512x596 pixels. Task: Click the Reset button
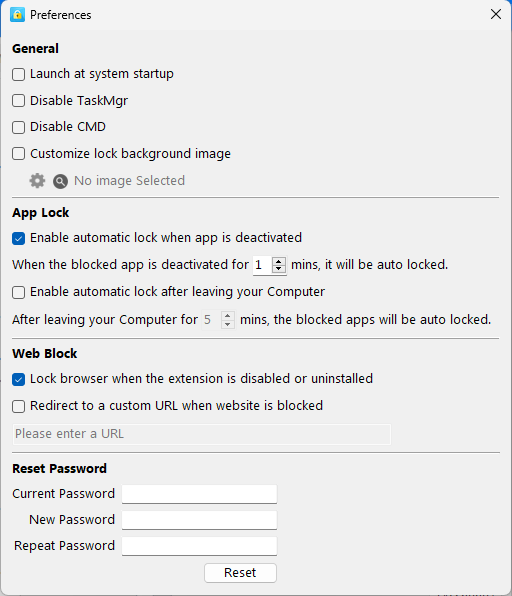(x=240, y=573)
